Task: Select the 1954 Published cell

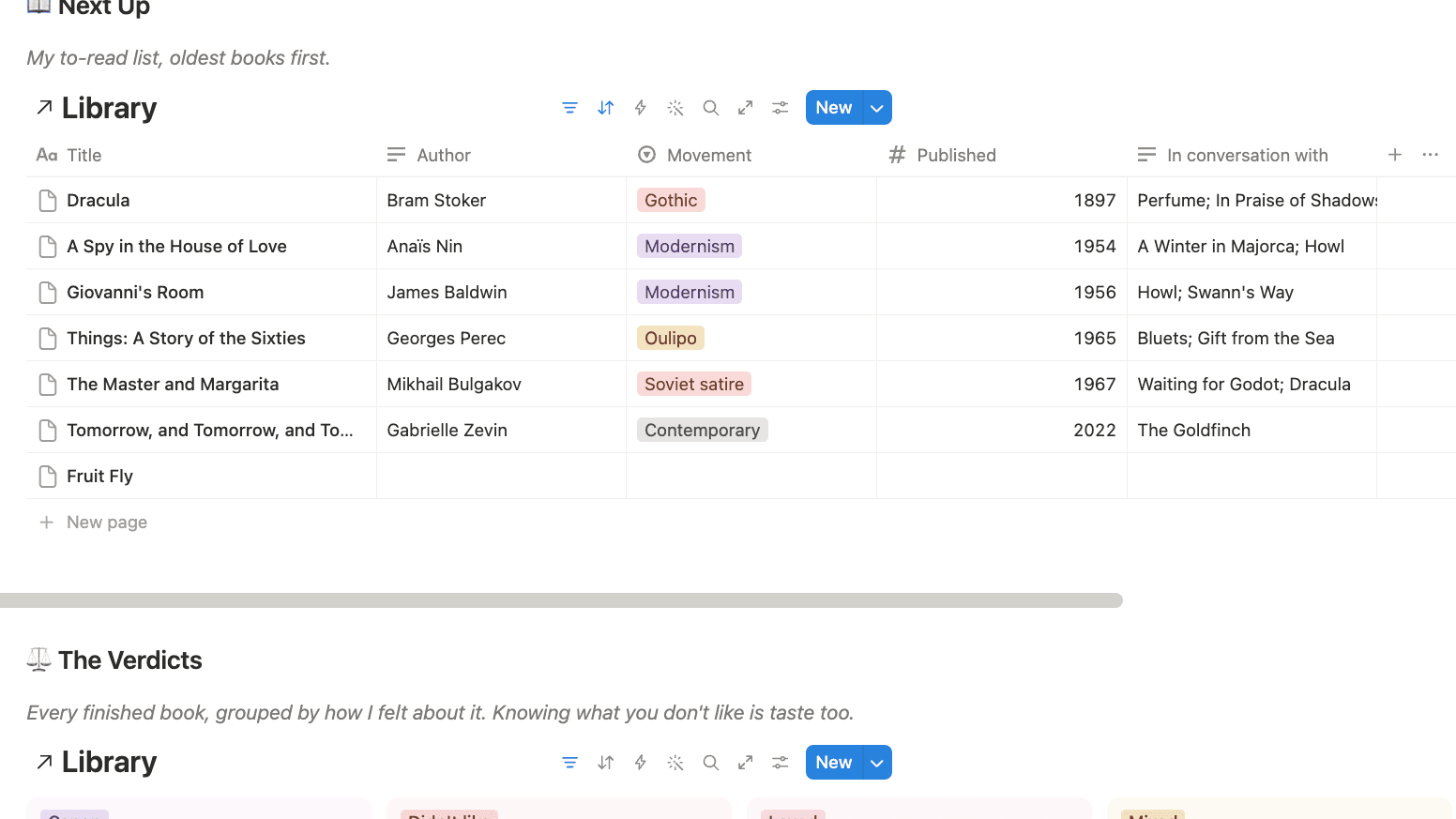Action: coord(1002,247)
